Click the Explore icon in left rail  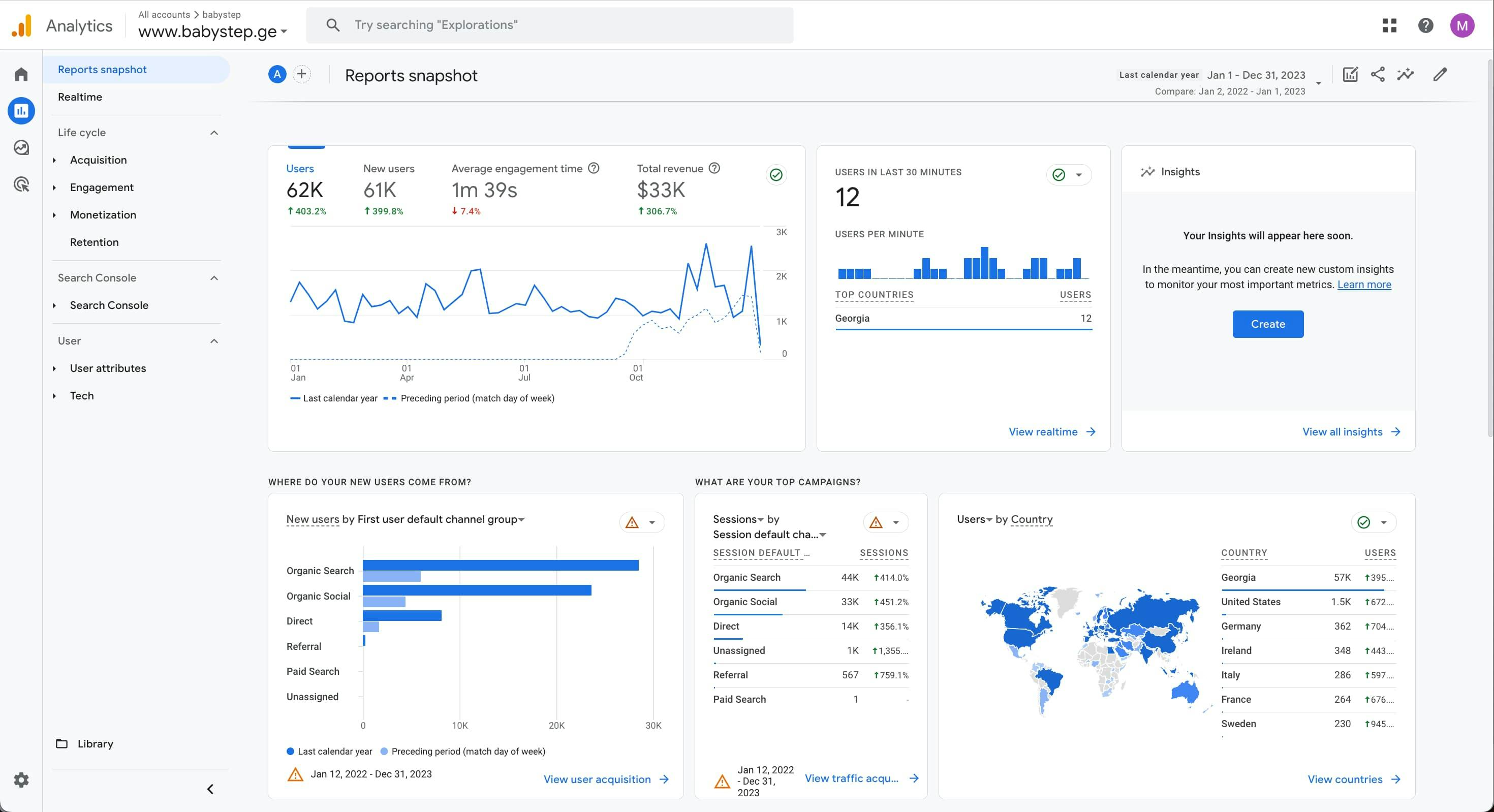pos(21,147)
